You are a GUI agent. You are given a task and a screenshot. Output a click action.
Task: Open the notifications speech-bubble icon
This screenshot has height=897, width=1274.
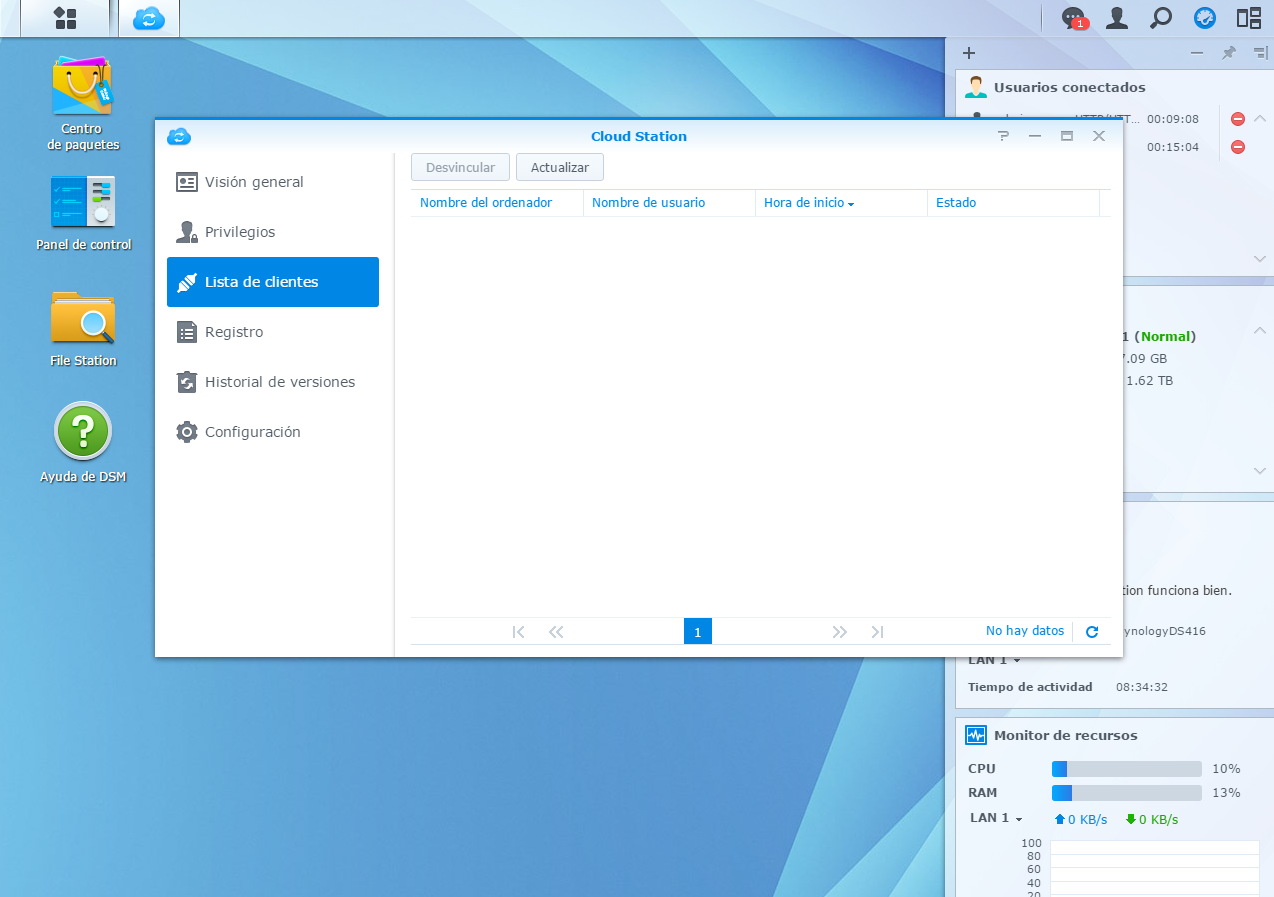[x=1074, y=18]
